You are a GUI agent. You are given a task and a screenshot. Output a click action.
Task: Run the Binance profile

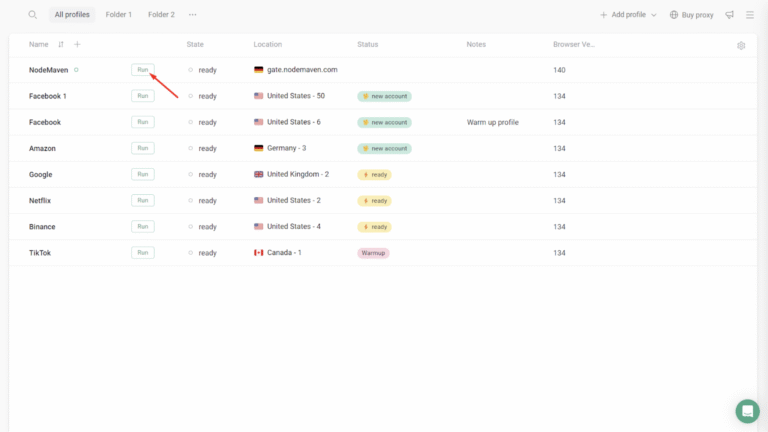point(142,227)
